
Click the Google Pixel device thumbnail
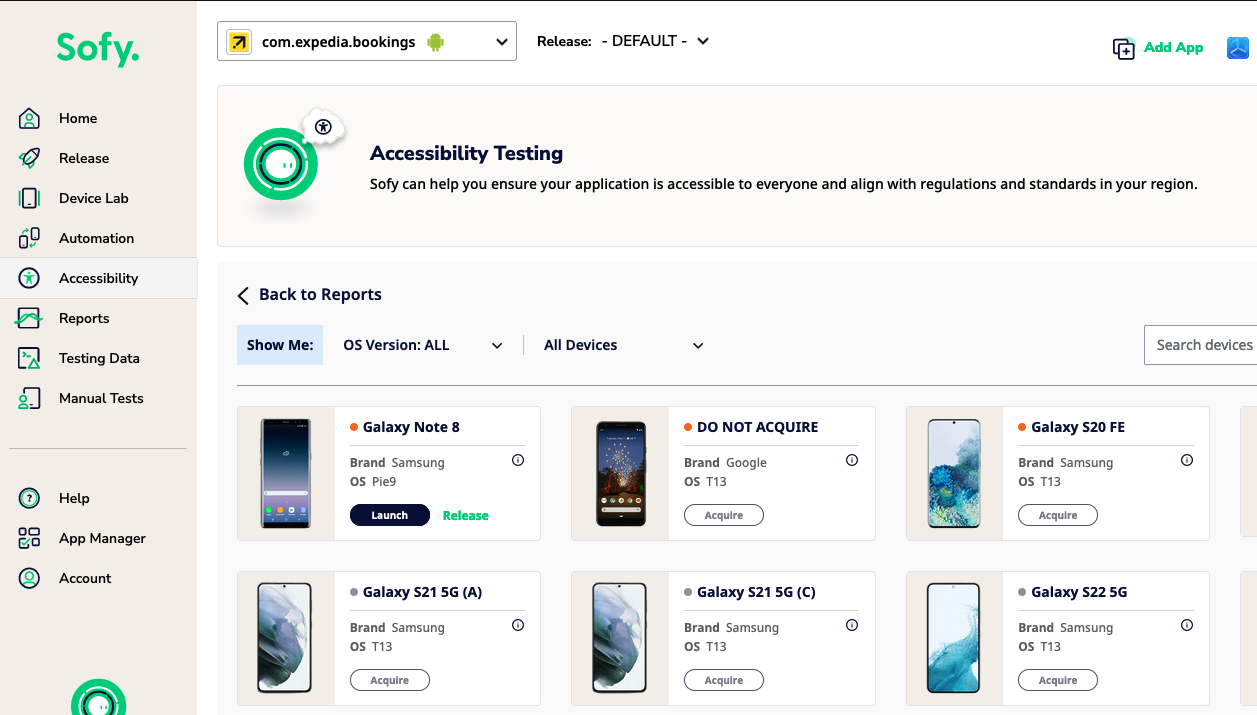pyautogui.click(x=620, y=473)
